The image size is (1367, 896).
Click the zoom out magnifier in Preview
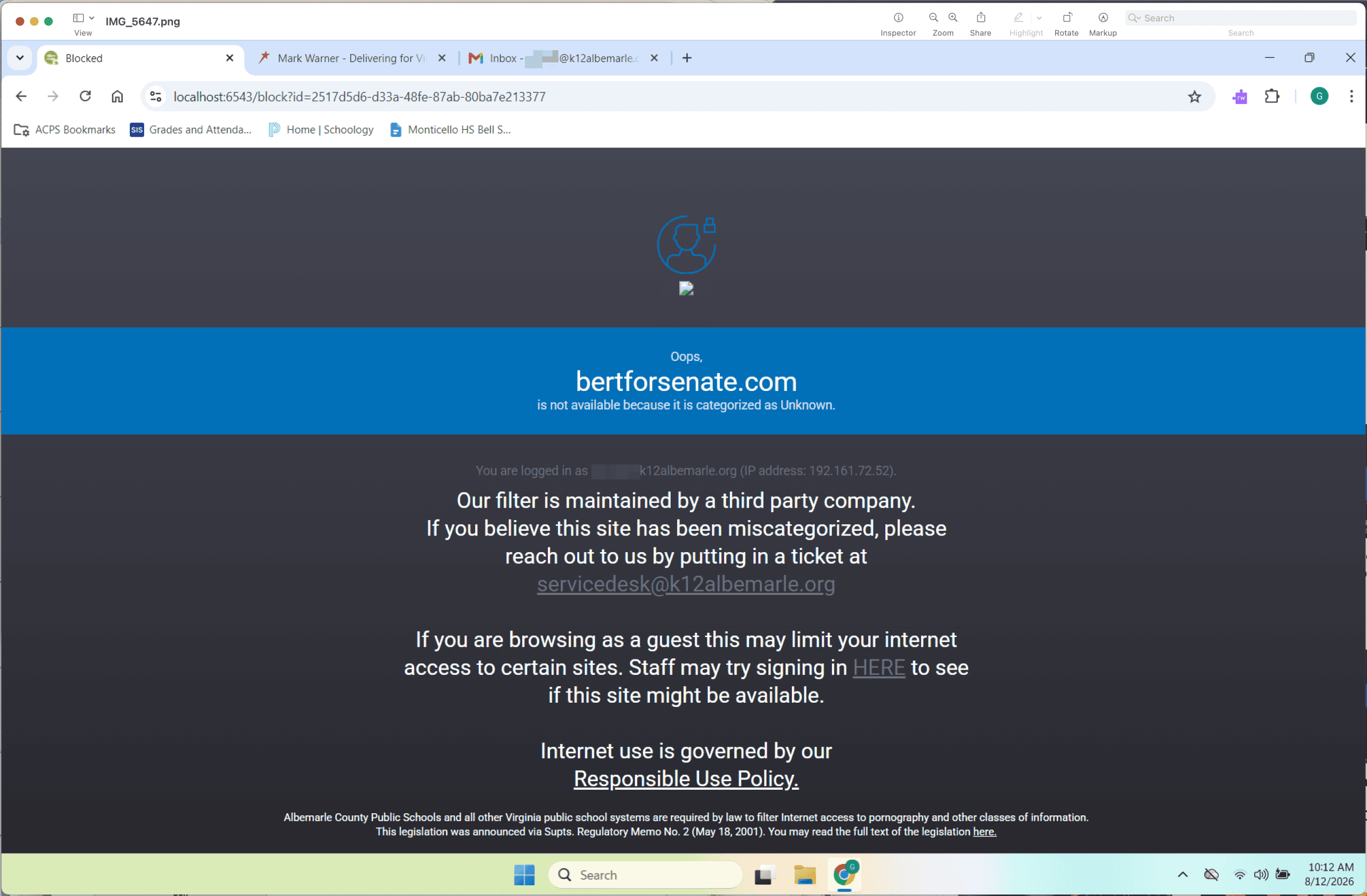coord(933,18)
